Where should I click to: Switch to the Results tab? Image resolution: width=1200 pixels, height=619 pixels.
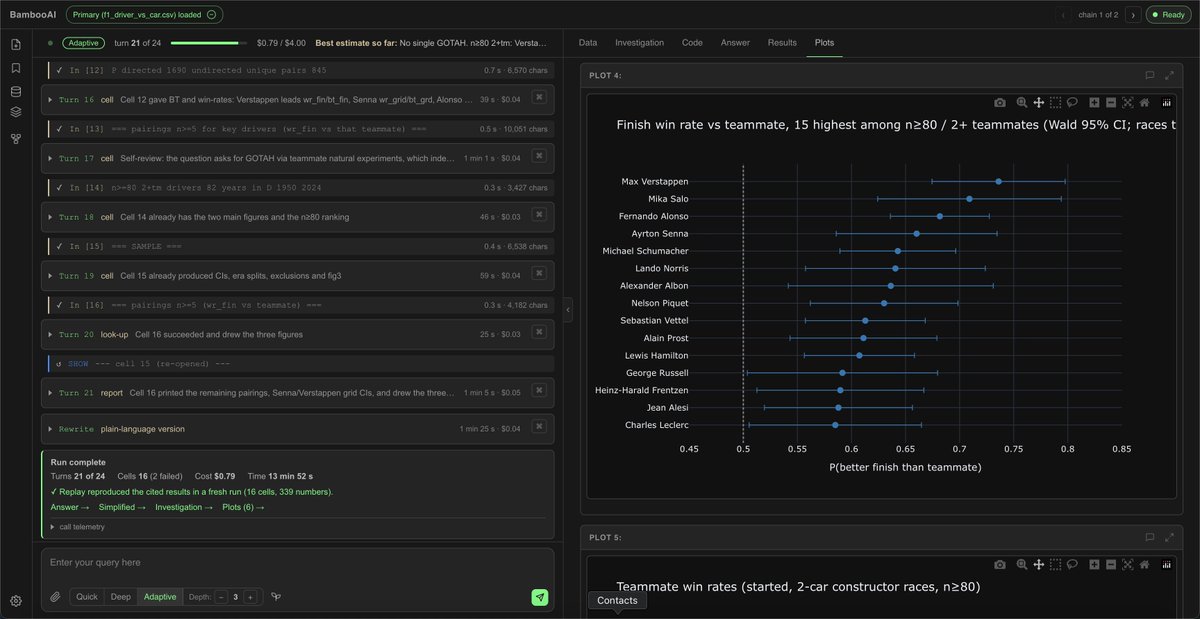[782, 43]
